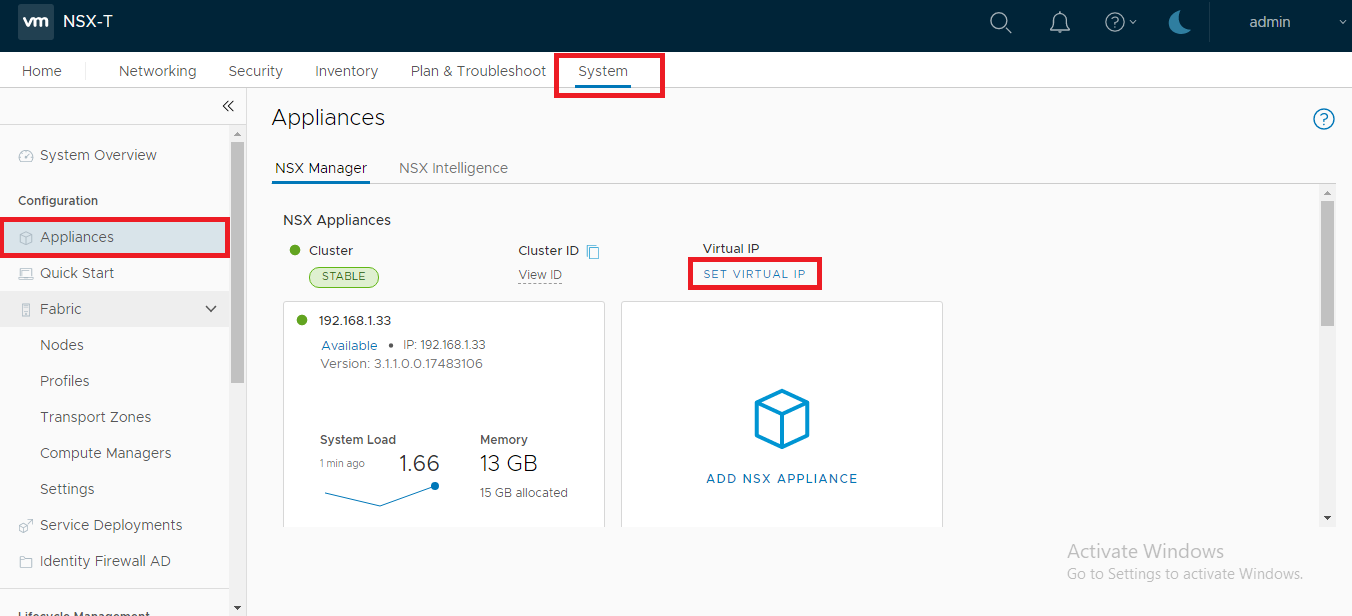1352x616 pixels.
Task: Click the View ID link
Action: [x=540, y=275]
